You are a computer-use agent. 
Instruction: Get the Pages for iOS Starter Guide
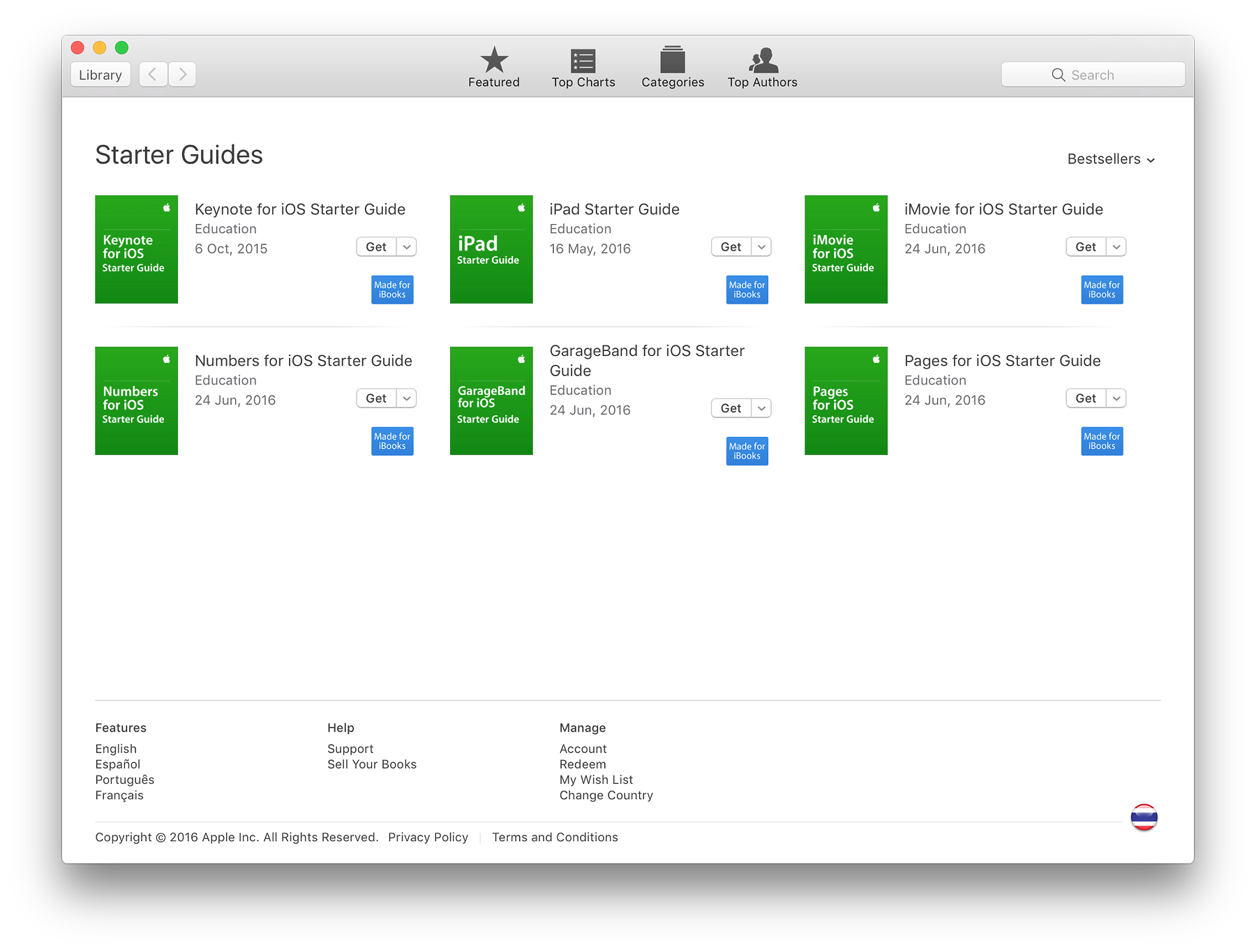click(x=1086, y=399)
